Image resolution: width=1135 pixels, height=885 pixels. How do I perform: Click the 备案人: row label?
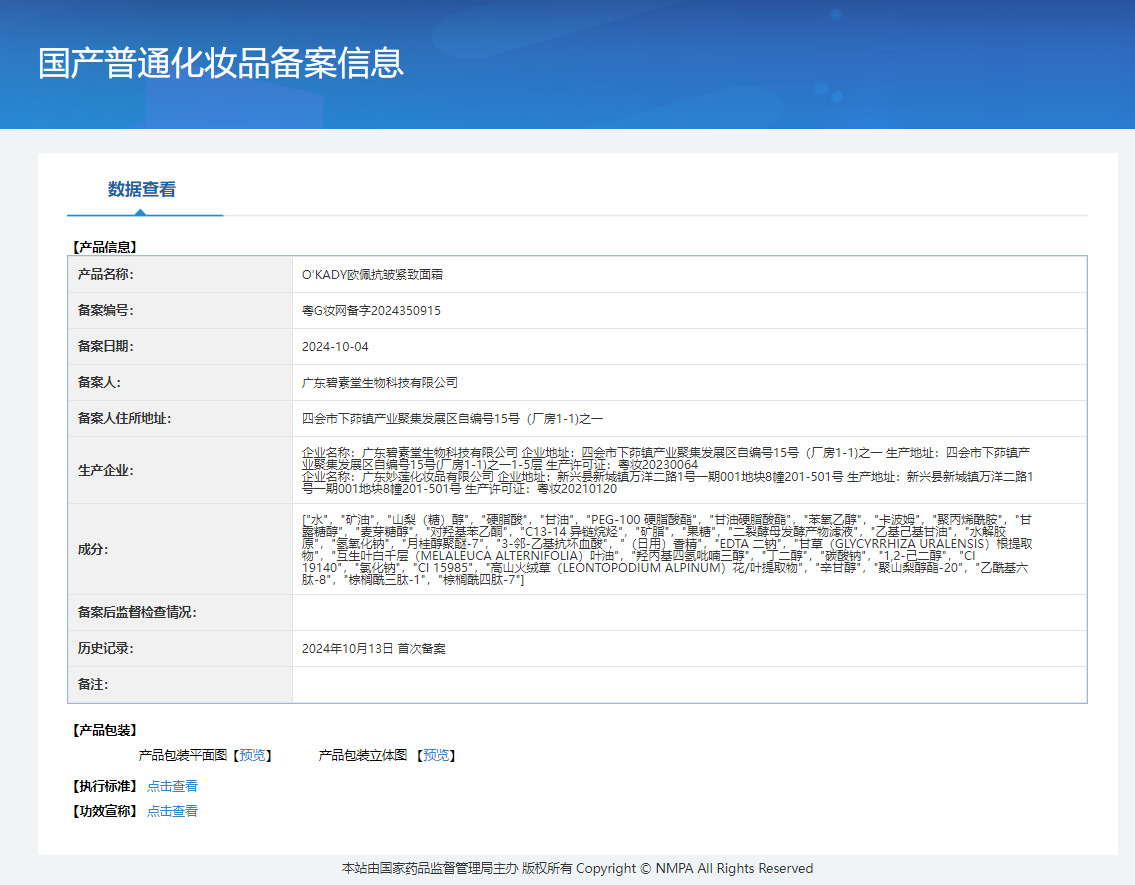pos(99,383)
